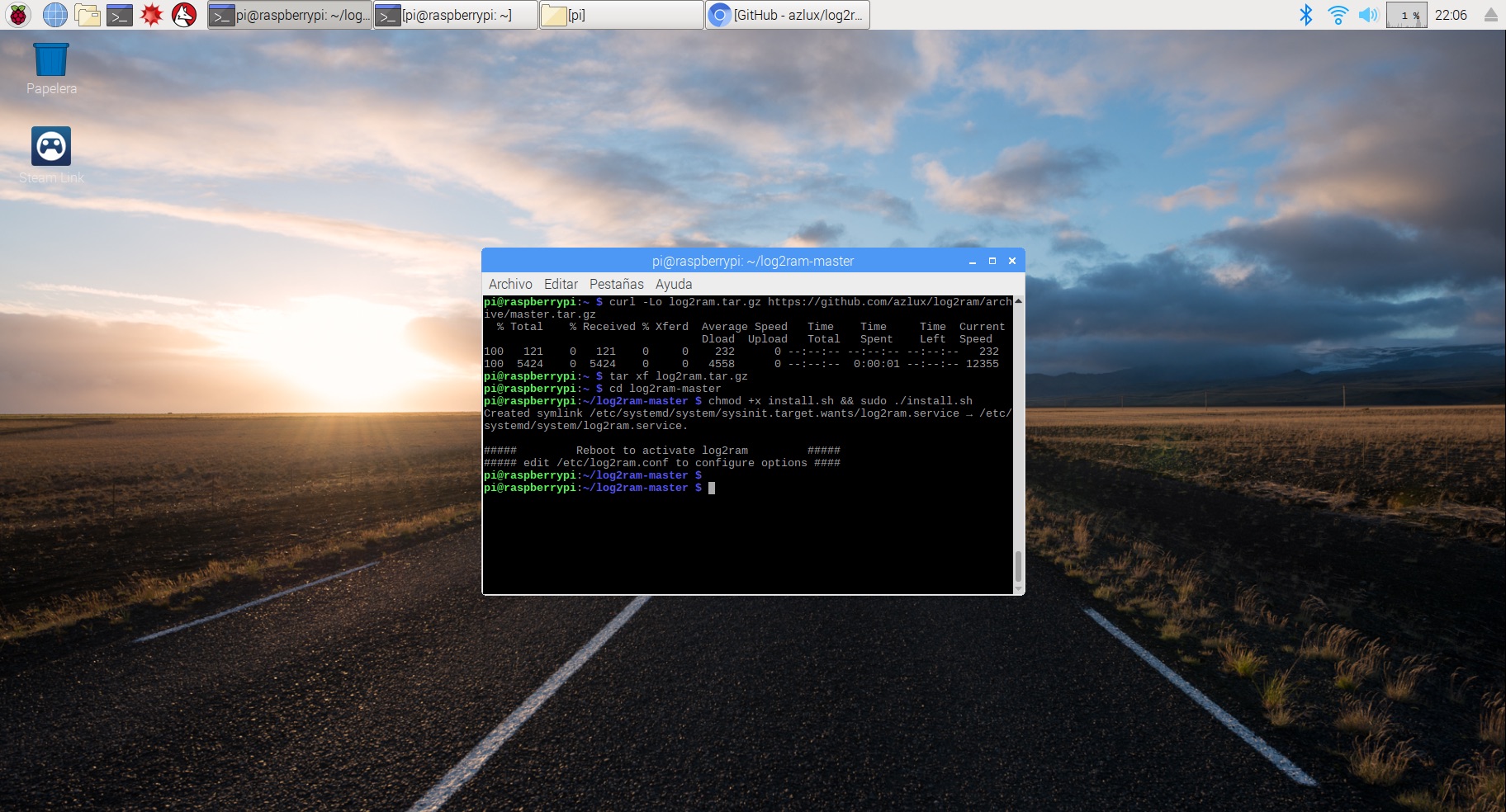1506x812 pixels.
Task: Launch terminal from the panel launcher
Action: 120,15
